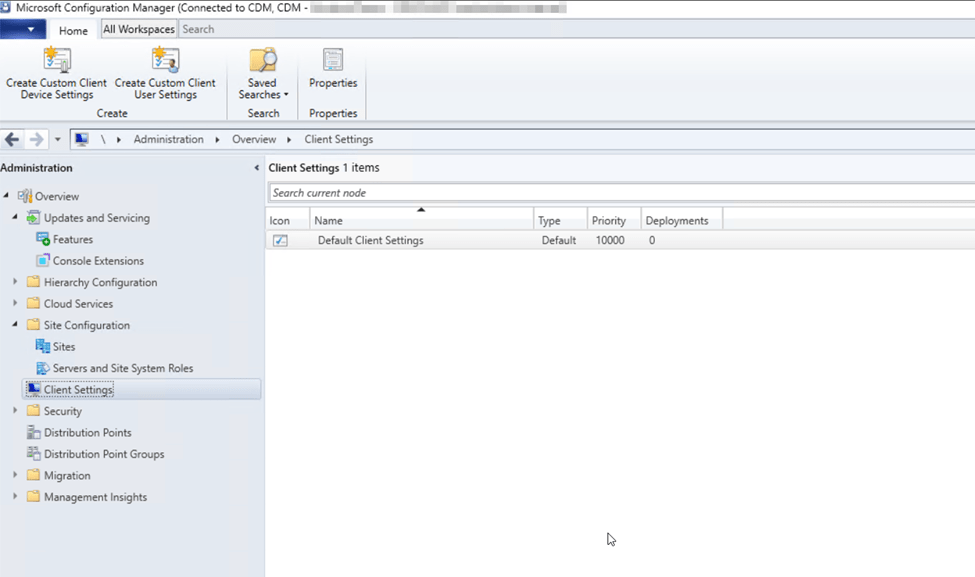The image size is (975, 577).
Task: Open Servers and Site System Roles
Action: click(x=122, y=368)
